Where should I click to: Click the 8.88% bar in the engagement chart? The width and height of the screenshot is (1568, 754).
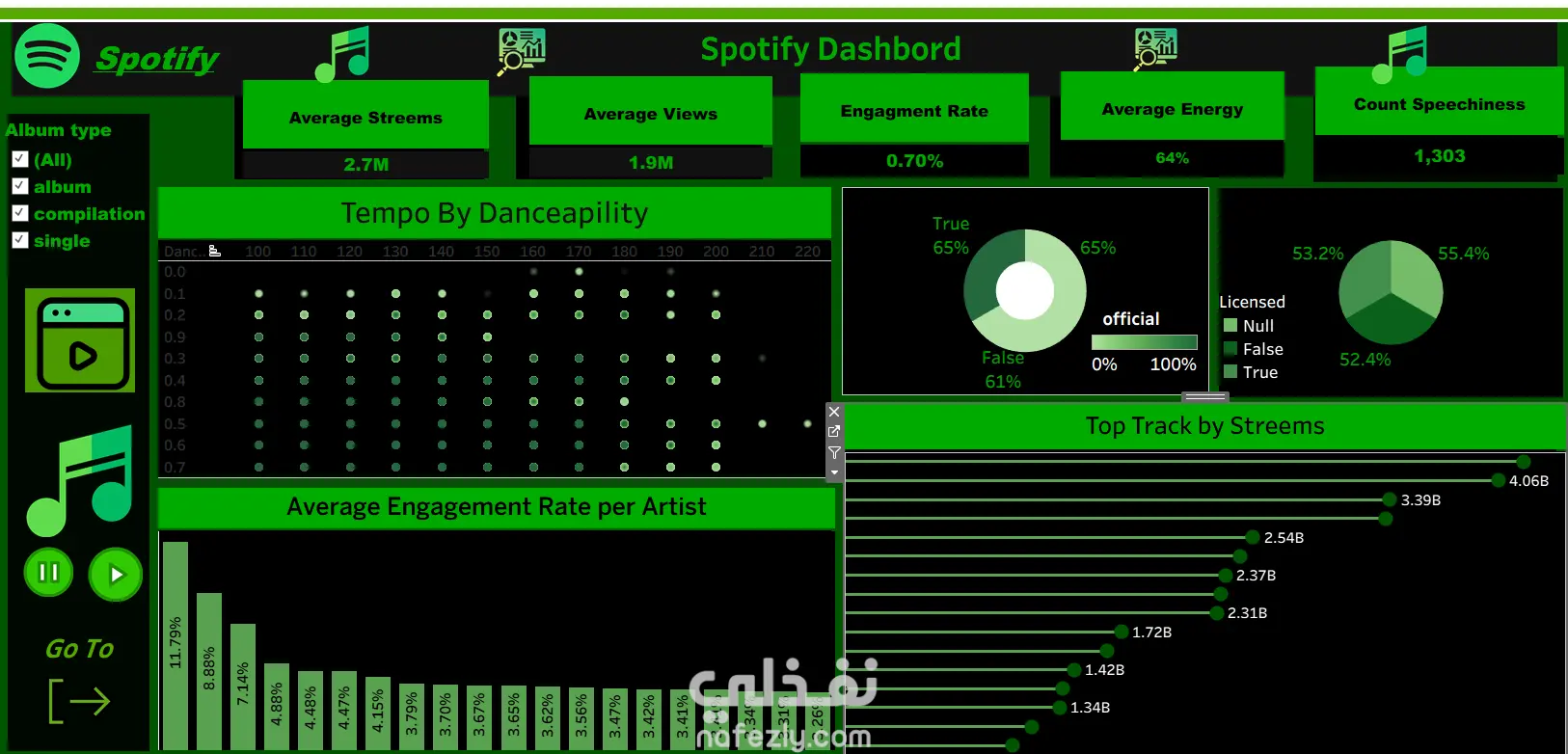[x=209, y=670]
